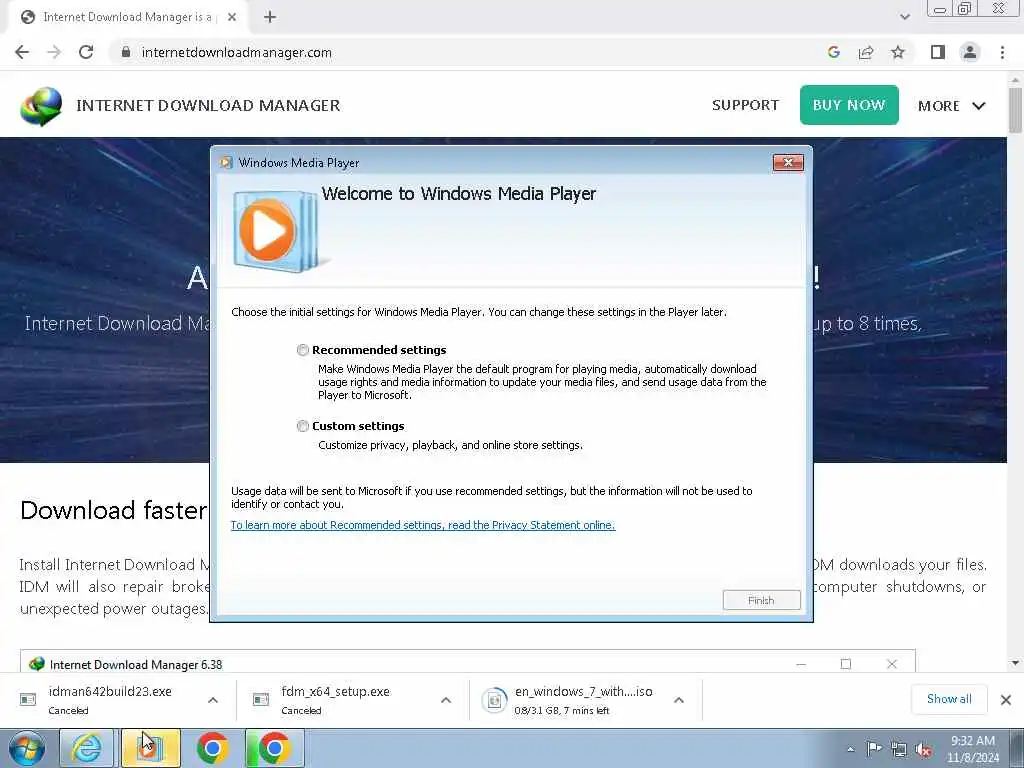The image size is (1024, 768).
Task: Click the Internet Download Manager logo
Action: tap(41, 106)
